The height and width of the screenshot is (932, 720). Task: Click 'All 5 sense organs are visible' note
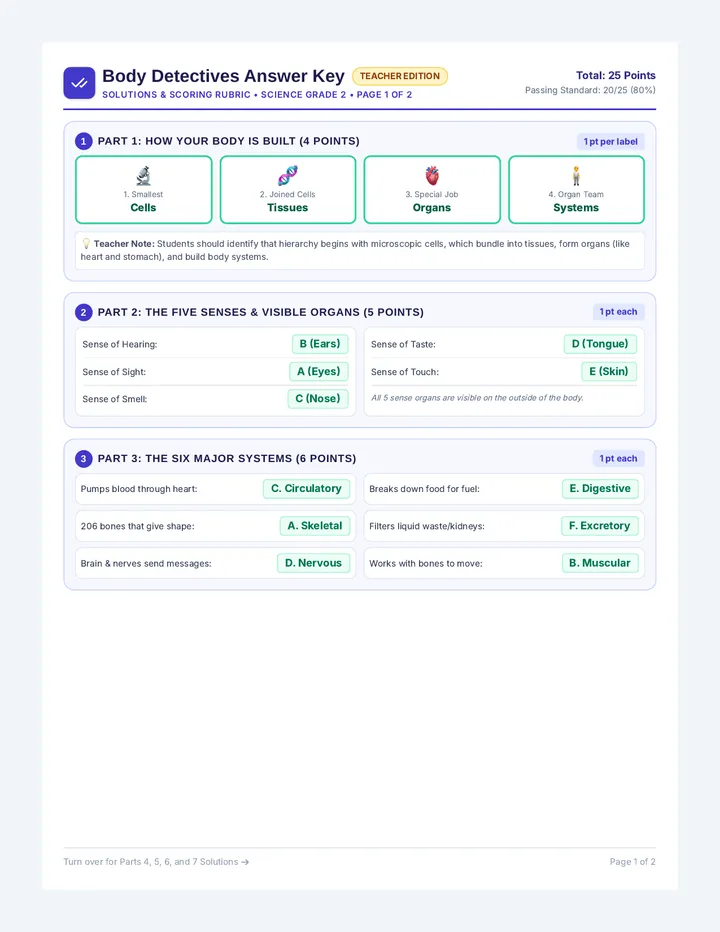[x=477, y=398]
